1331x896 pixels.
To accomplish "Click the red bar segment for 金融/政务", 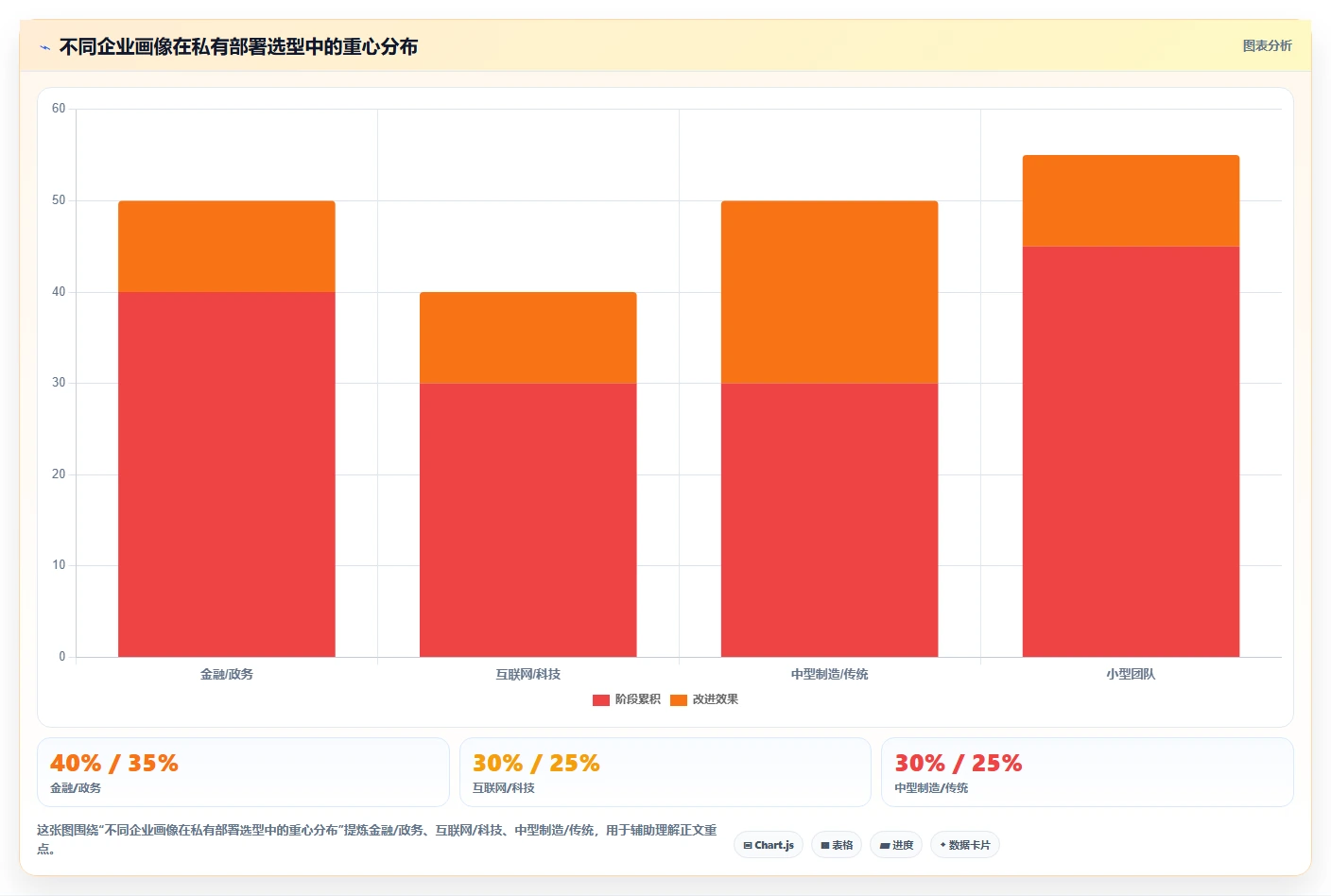I will [227, 474].
